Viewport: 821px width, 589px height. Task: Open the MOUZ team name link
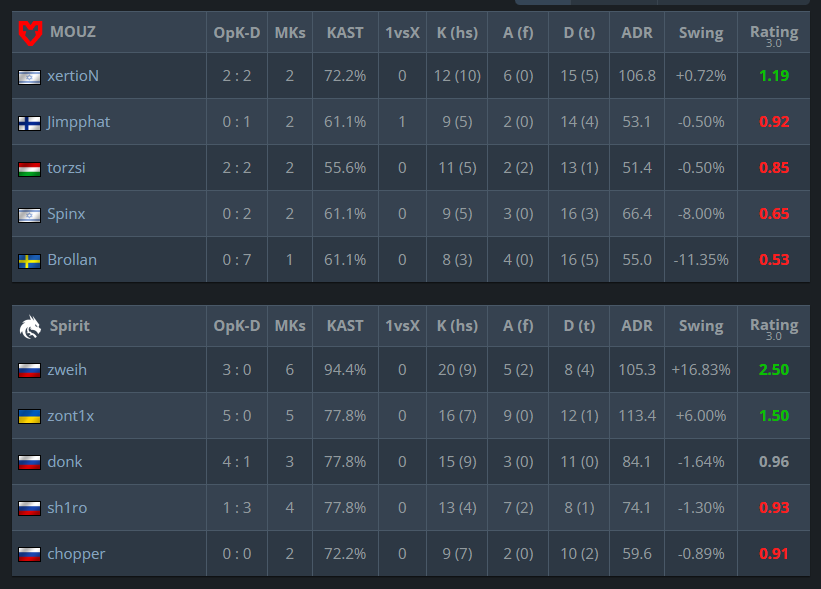(73, 32)
